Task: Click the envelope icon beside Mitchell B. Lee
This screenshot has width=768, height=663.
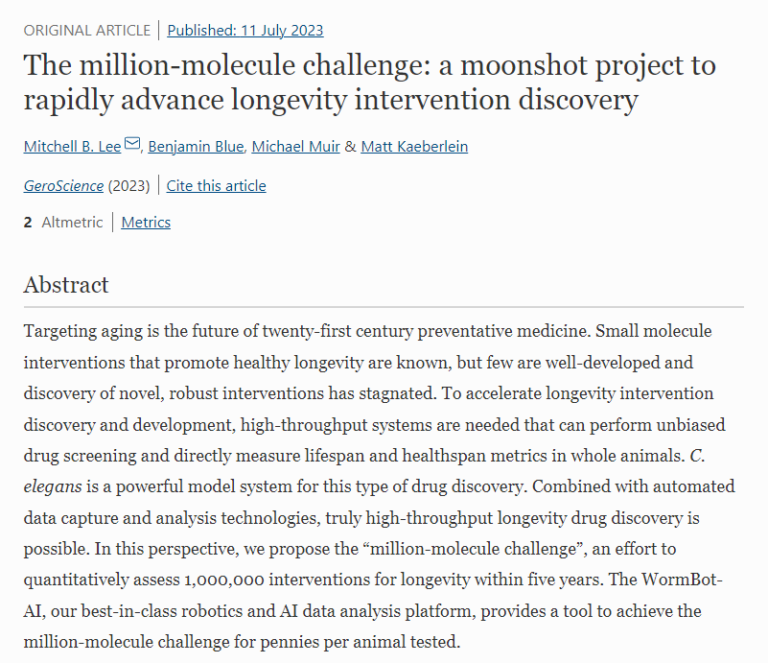Action: click(x=133, y=146)
